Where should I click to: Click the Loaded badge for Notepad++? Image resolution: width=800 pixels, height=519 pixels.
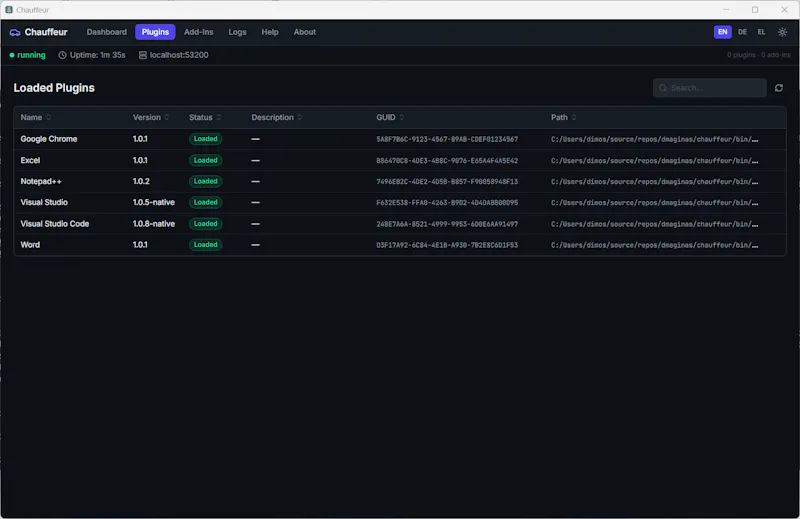206,181
